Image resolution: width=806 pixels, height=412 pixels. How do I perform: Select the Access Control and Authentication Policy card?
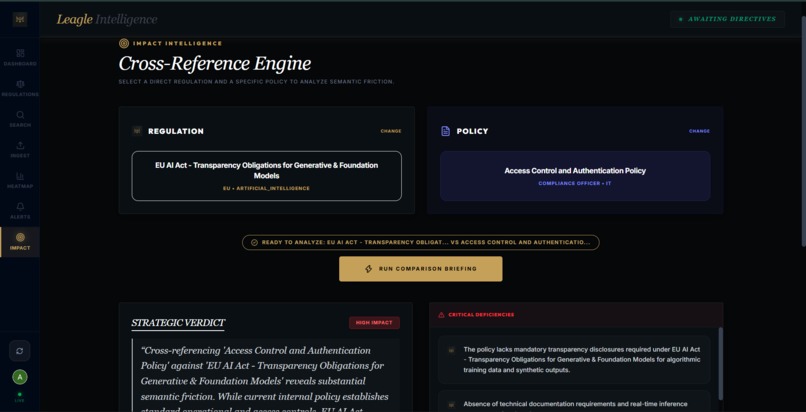tap(575, 176)
